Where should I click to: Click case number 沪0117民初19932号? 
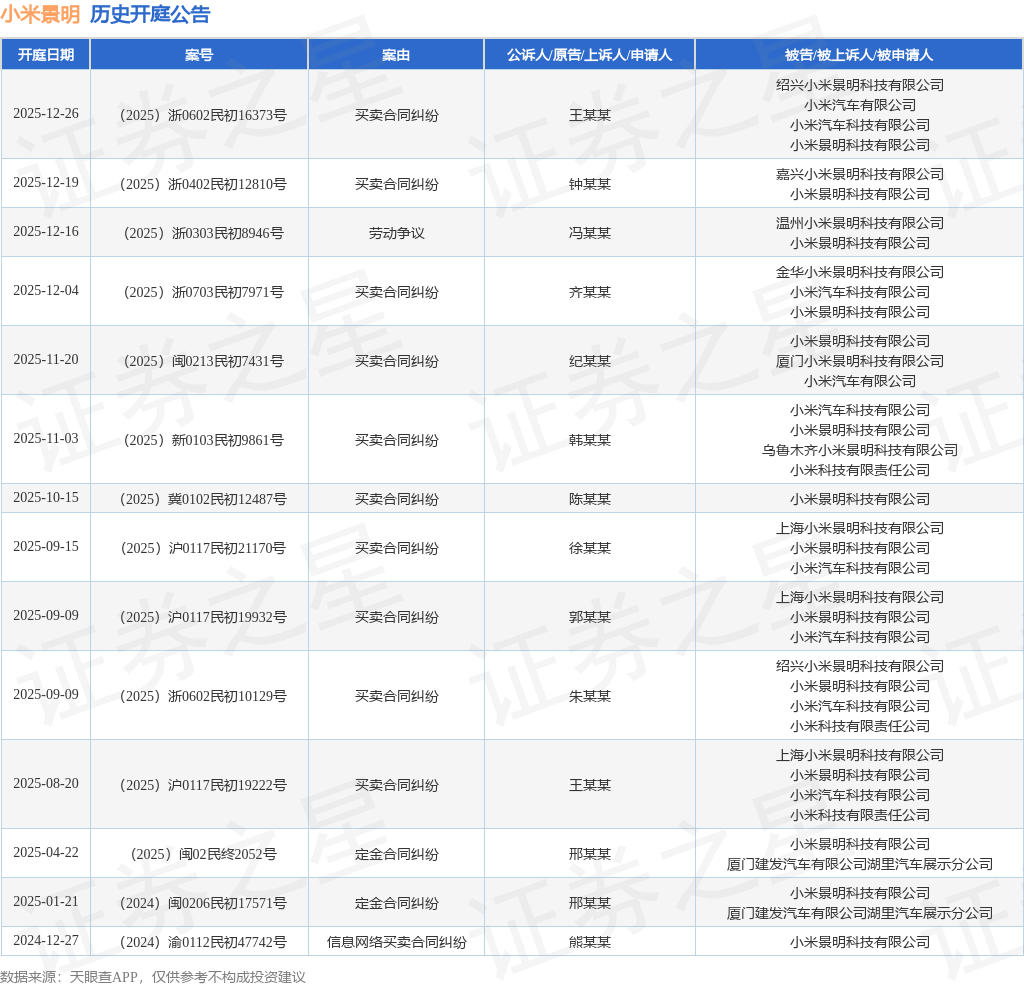(x=203, y=618)
